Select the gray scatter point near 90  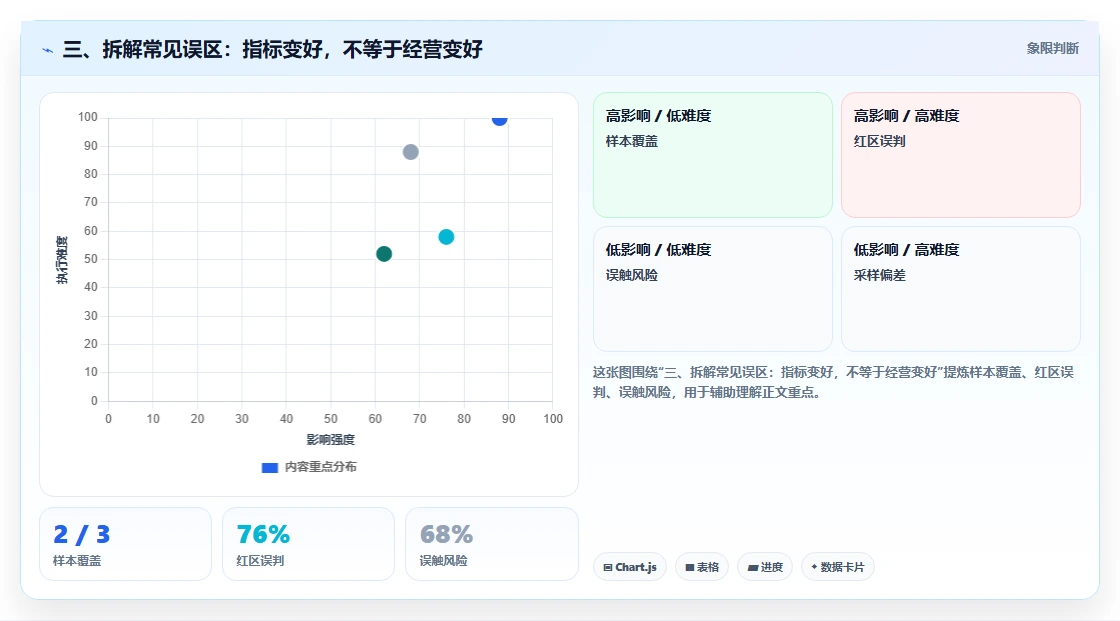411,152
